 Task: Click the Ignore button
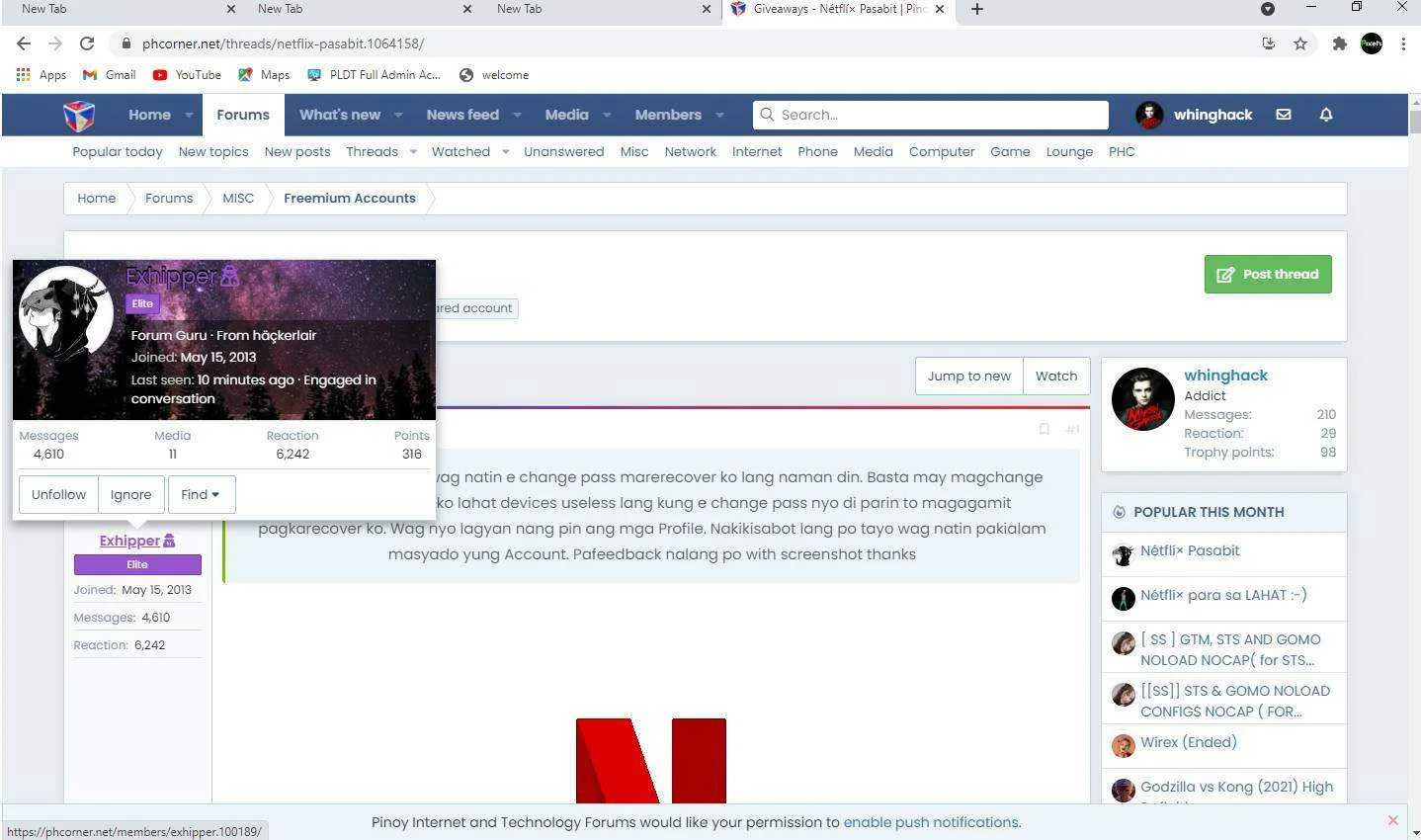(x=130, y=494)
